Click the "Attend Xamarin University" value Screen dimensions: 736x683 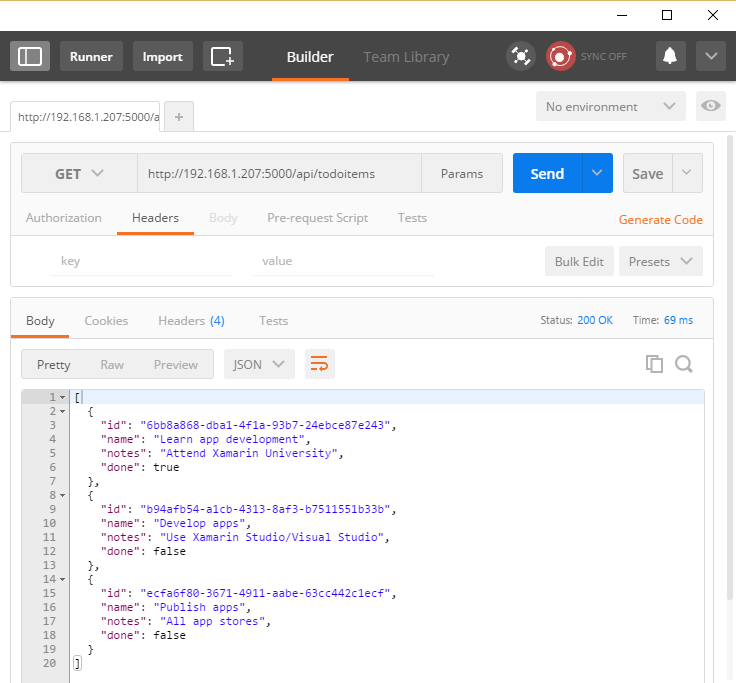(248, 453)
